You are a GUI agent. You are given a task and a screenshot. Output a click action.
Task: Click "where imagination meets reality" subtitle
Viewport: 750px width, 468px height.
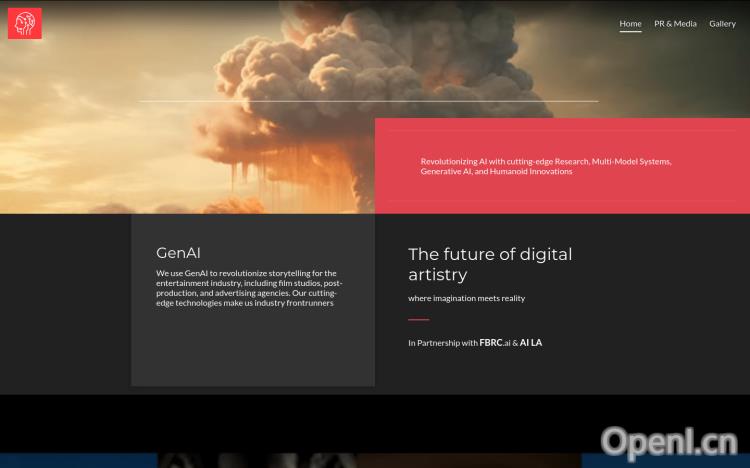[x=466, y=298]
